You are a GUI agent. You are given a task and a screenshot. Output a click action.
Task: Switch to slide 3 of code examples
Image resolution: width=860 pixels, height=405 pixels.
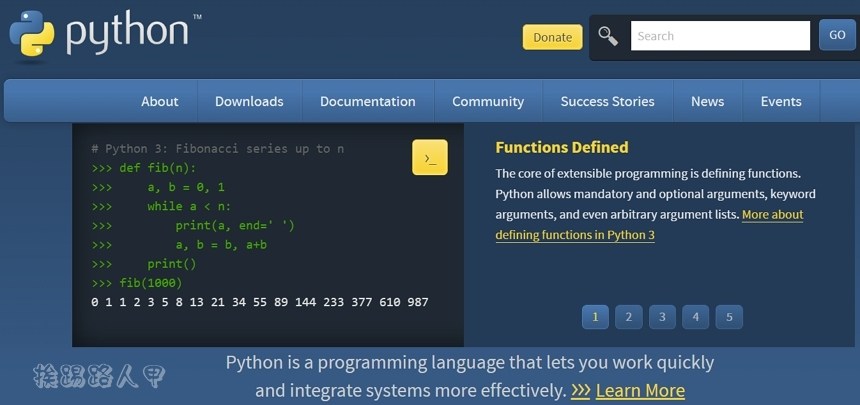coord(663,317)
